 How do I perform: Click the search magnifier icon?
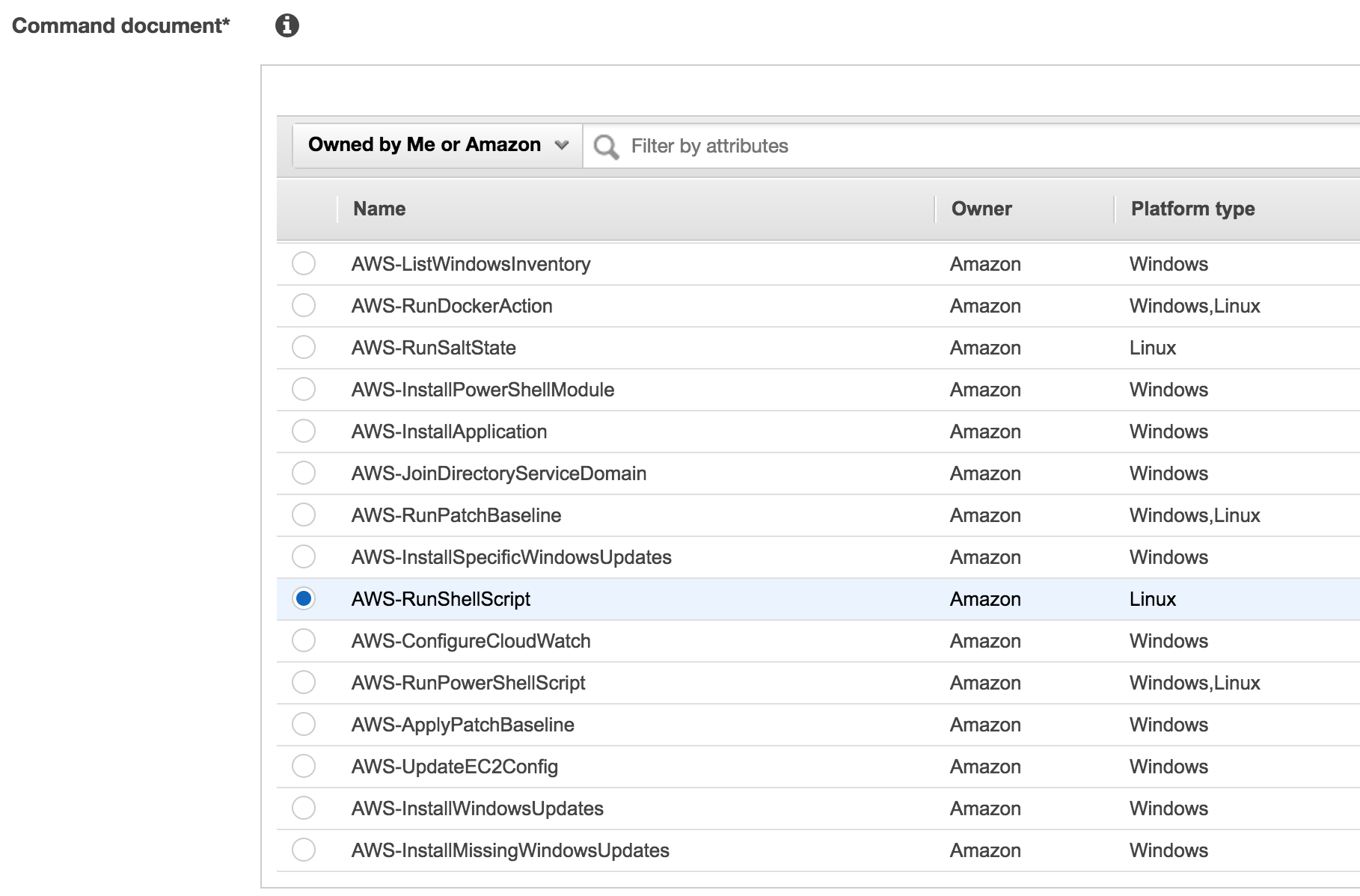coord(606,147)
